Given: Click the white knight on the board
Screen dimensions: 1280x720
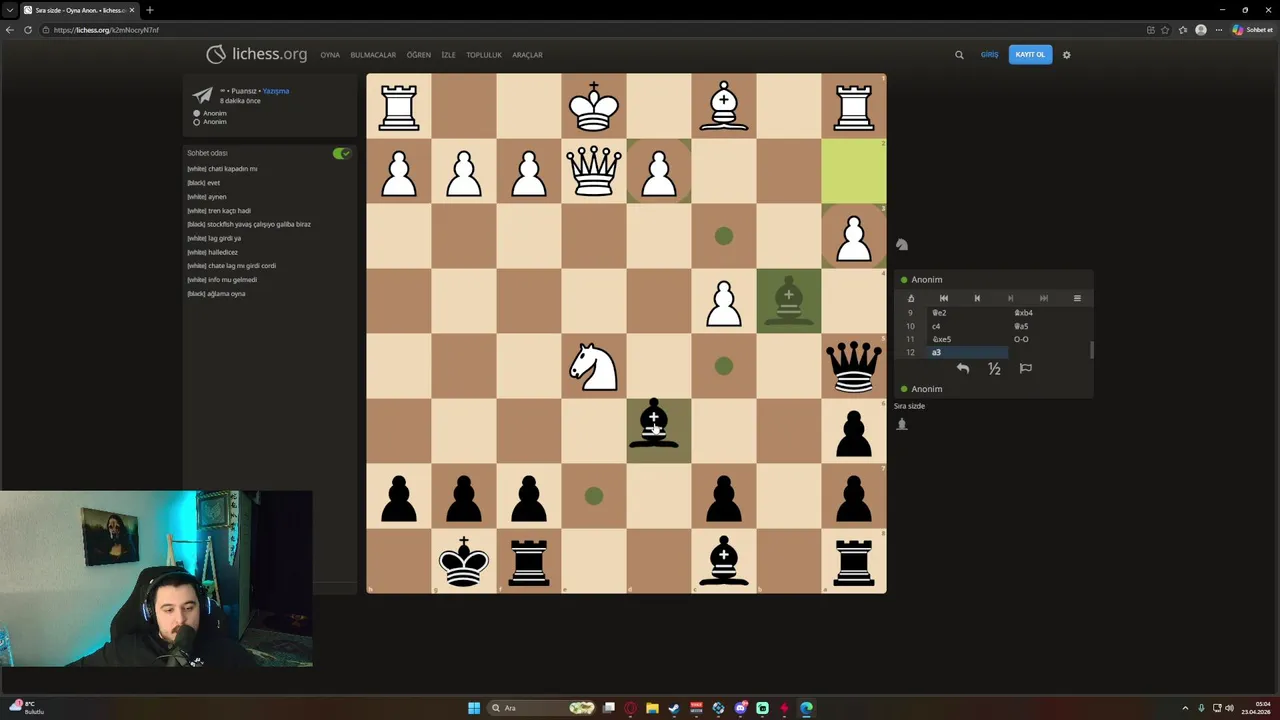Looking at the screenshot, I should coord(593,366).
